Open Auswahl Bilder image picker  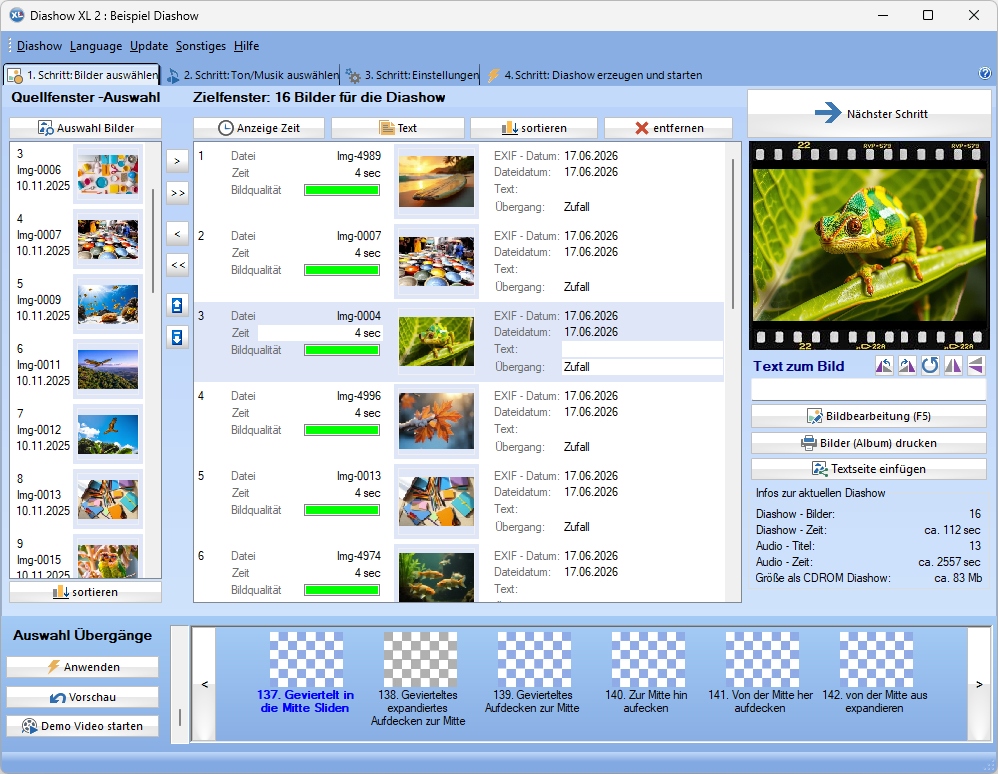tap(85, 128)
